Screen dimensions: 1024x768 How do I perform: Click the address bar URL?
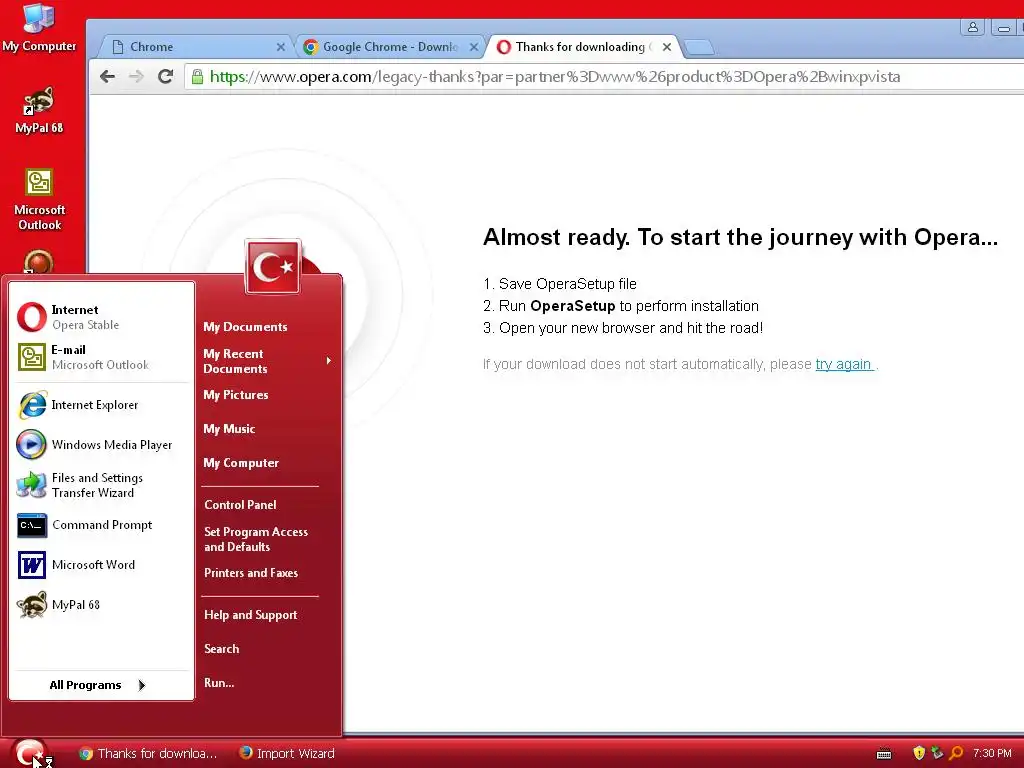click(x=554, y=77)
